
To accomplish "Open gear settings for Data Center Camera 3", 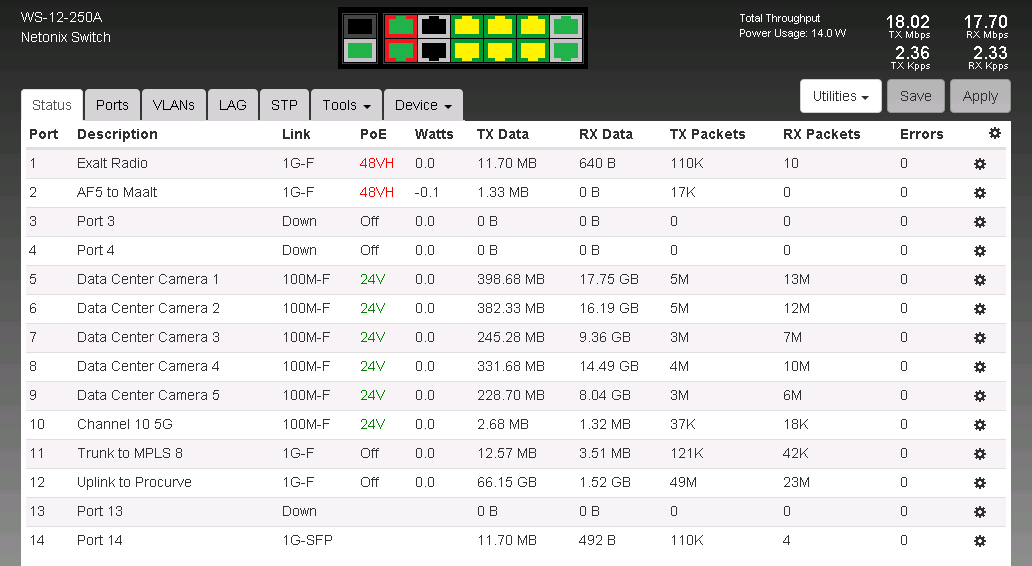I will pos(980,338).
